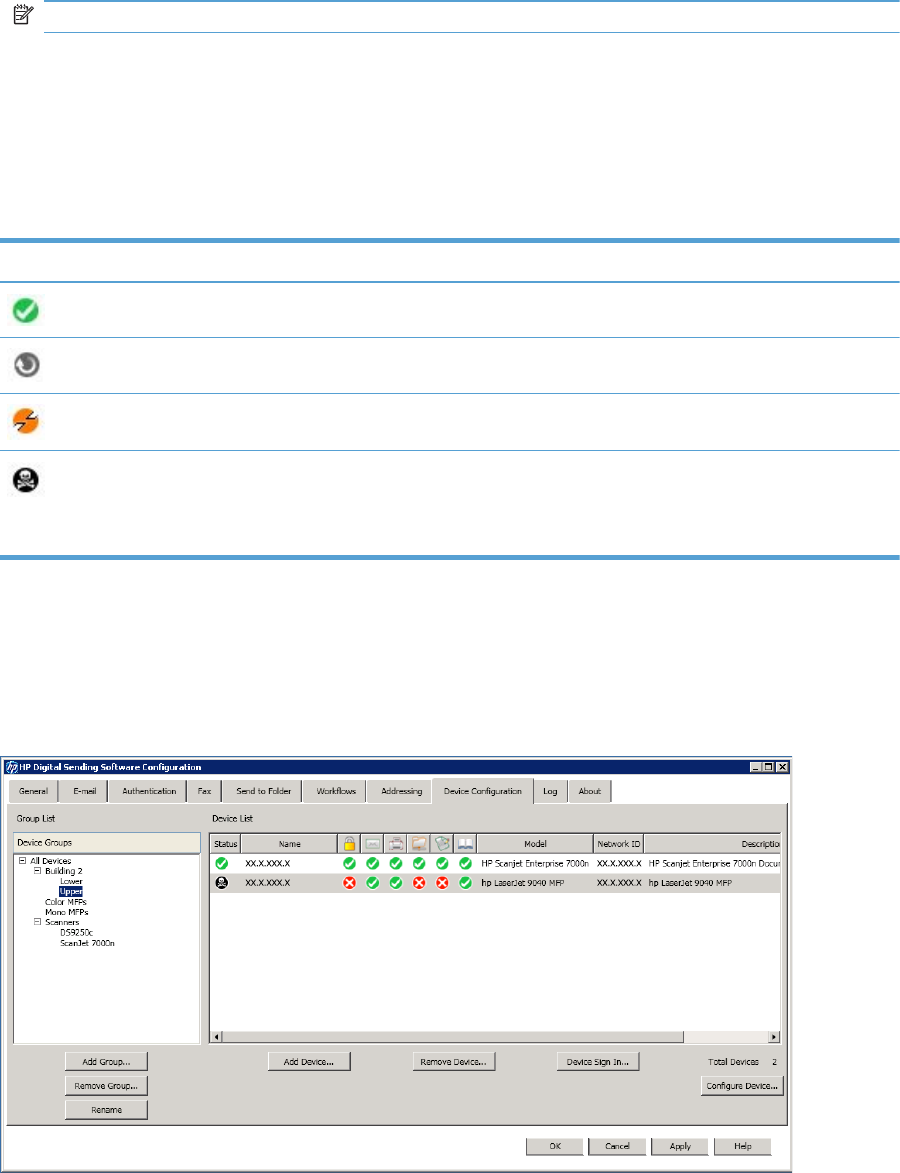
Task: Click the e-mail column check of LaserJet 9040 row
Action: (x=373, y=883)
